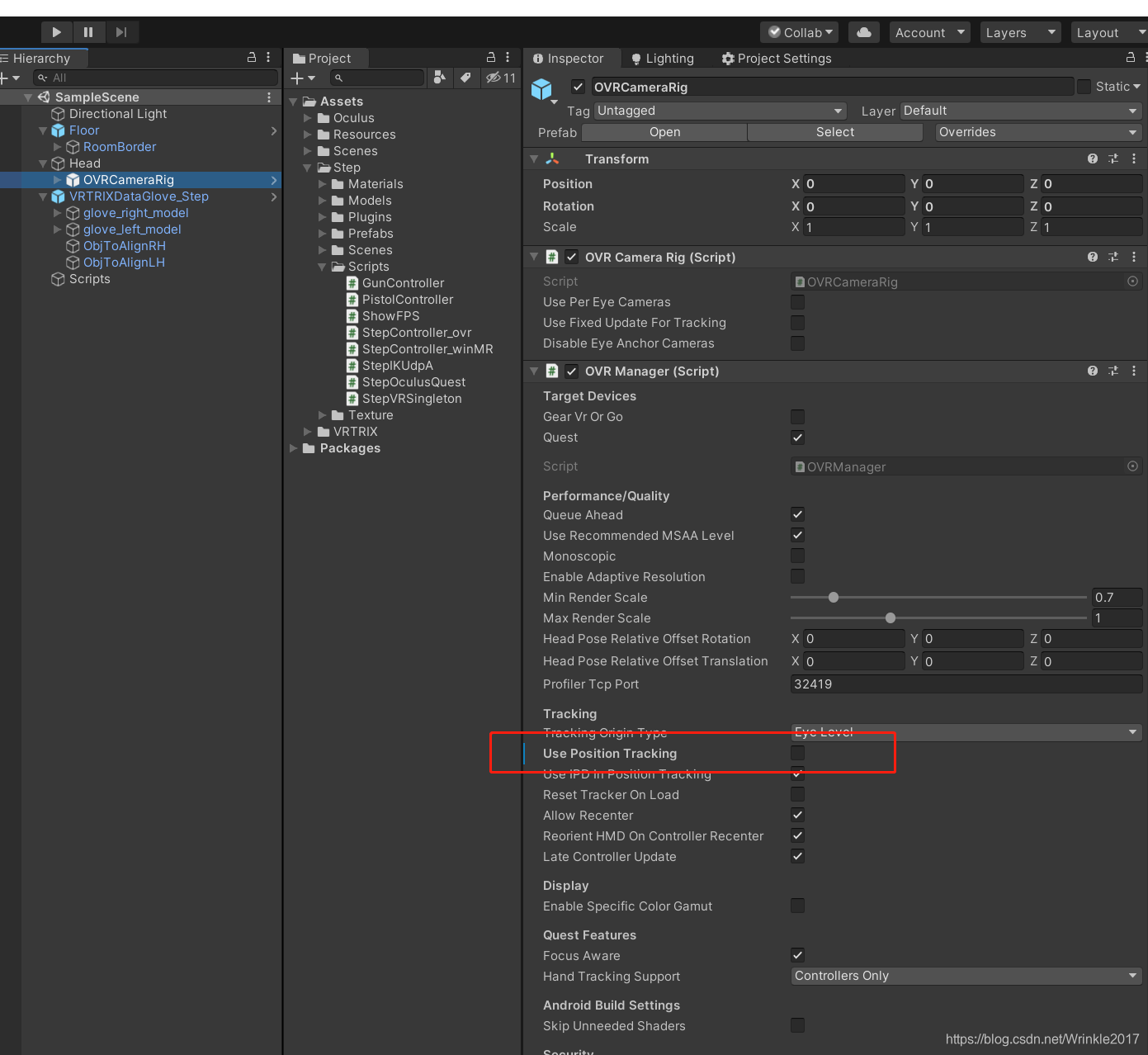Open the Account menu
The height and width of the screenshot is (1055, 1148).
click(x=929, y=32)
